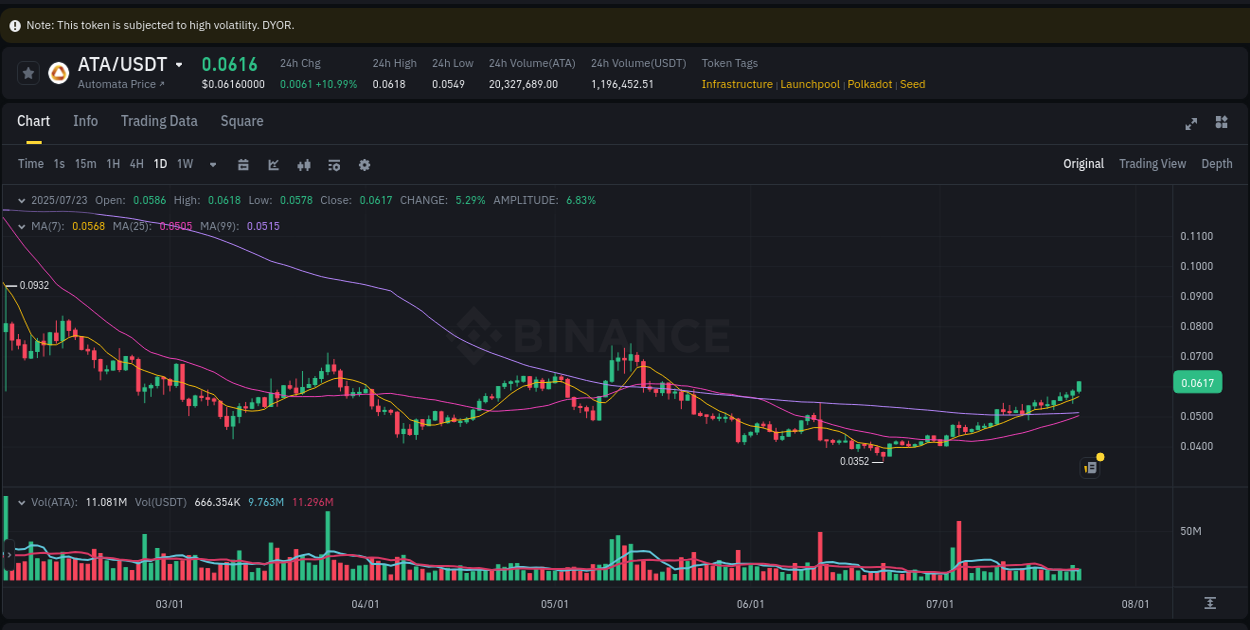The width and height of the screenshot is (1250, 630).
Task: Open the Depth chart view
Action: 1217,163
